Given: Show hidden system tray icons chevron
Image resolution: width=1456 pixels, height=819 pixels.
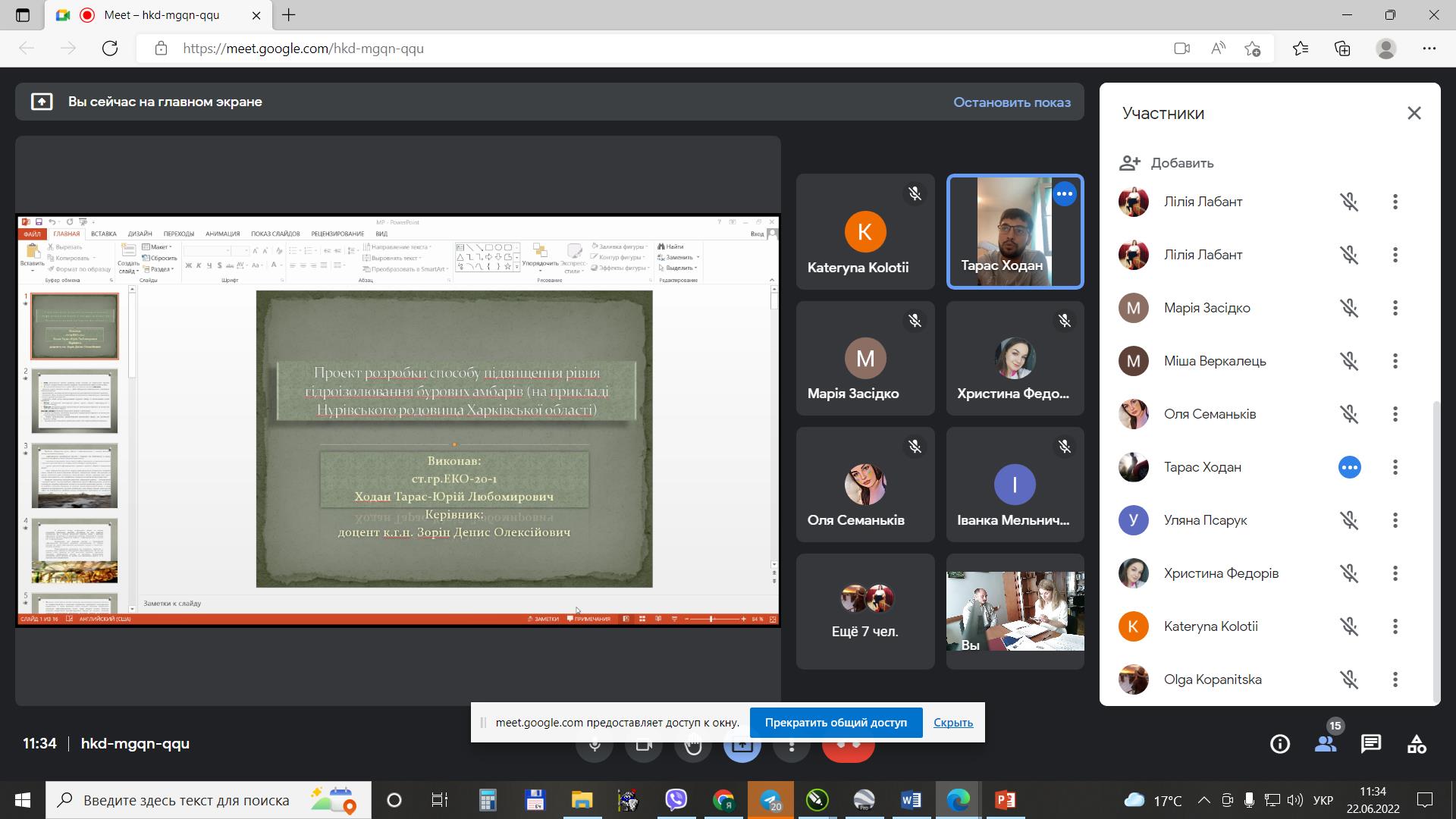Looking at the screenshot, I should coord(1203,800).
